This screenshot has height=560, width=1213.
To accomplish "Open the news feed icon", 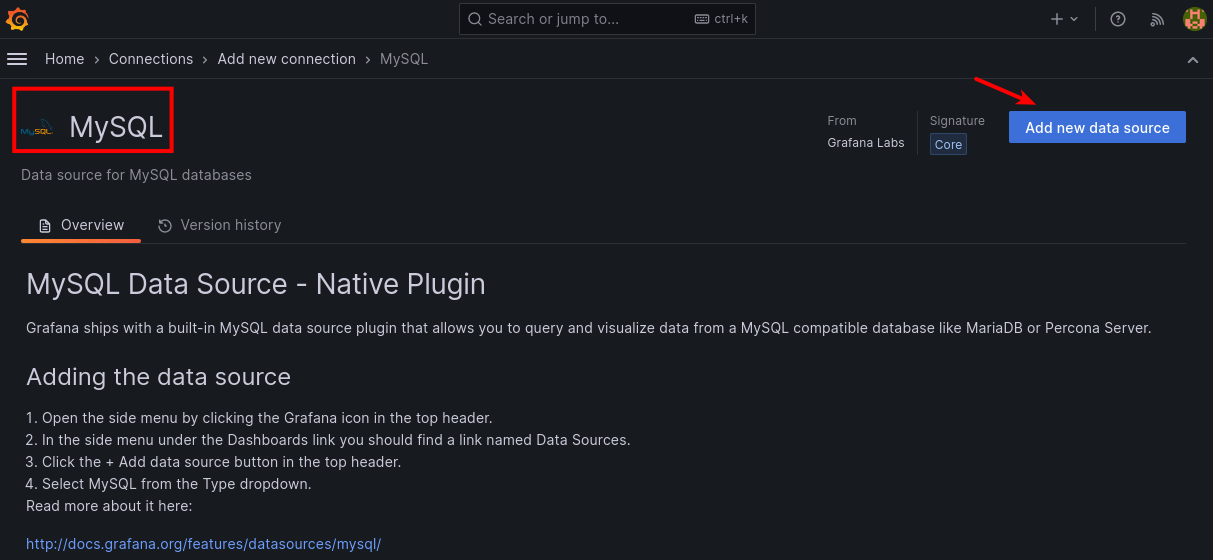I will pos(1158,19).
